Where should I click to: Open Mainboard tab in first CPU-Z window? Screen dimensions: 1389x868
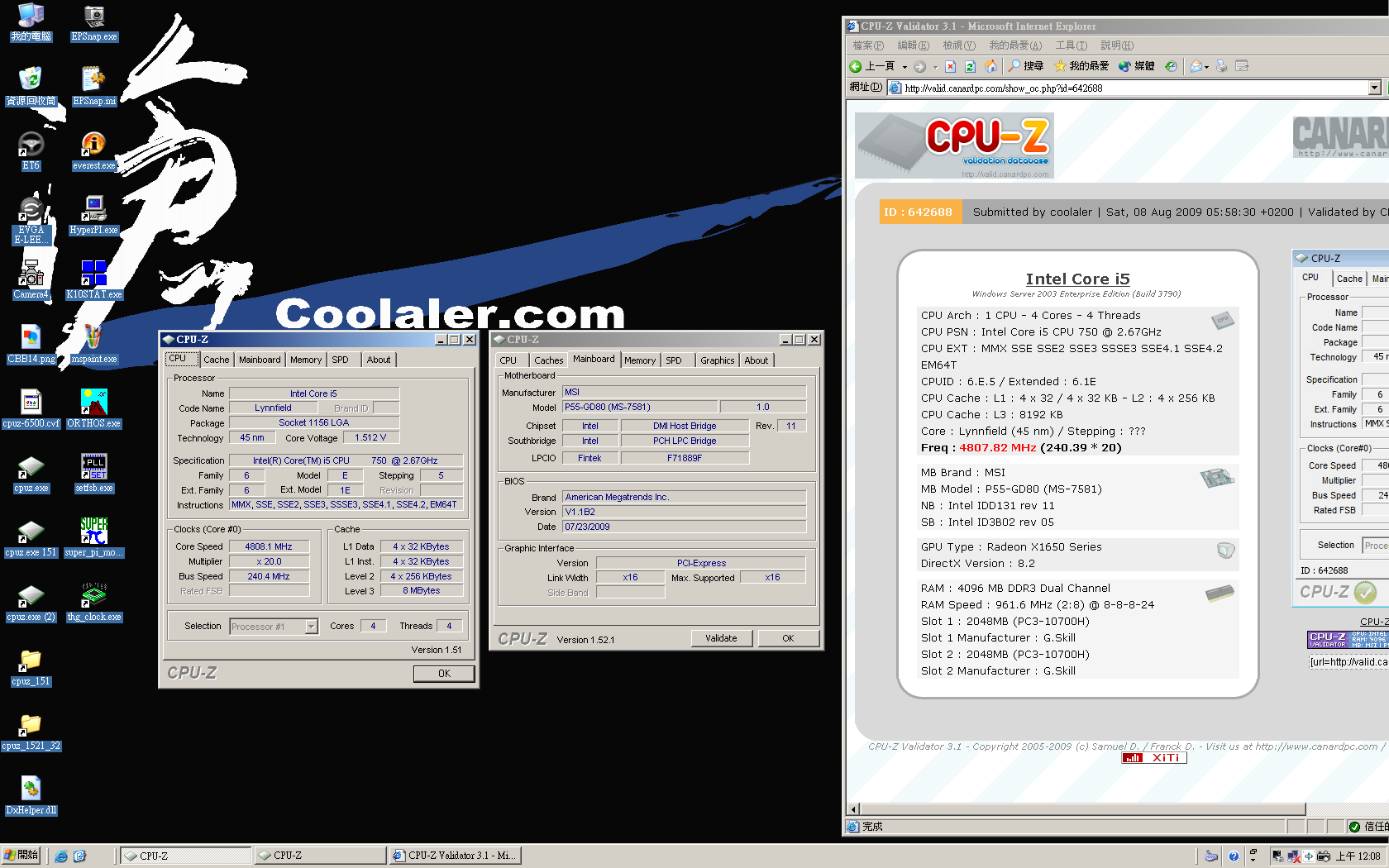(x=260, y=360)
